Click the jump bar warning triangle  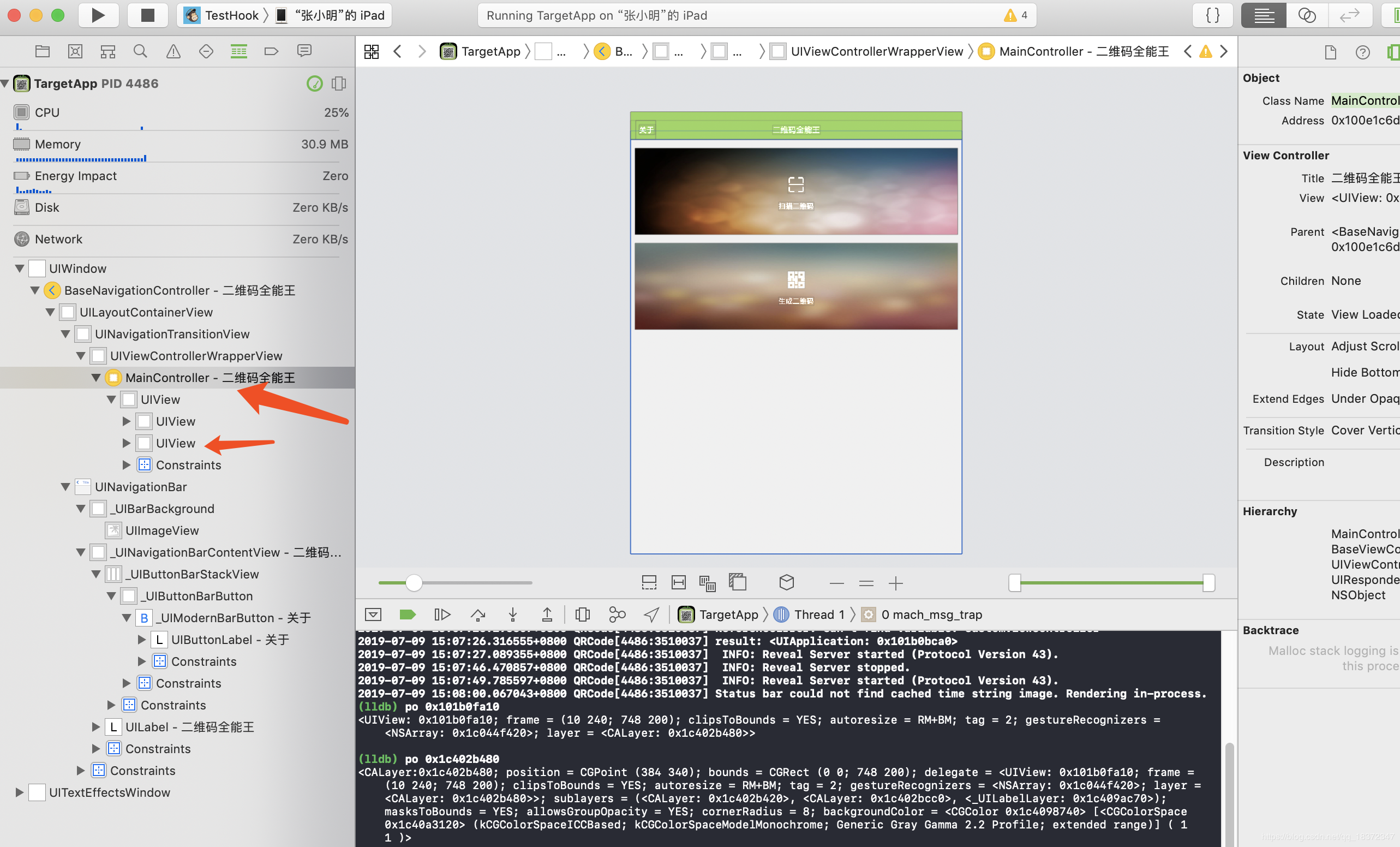pos(1206,52)
